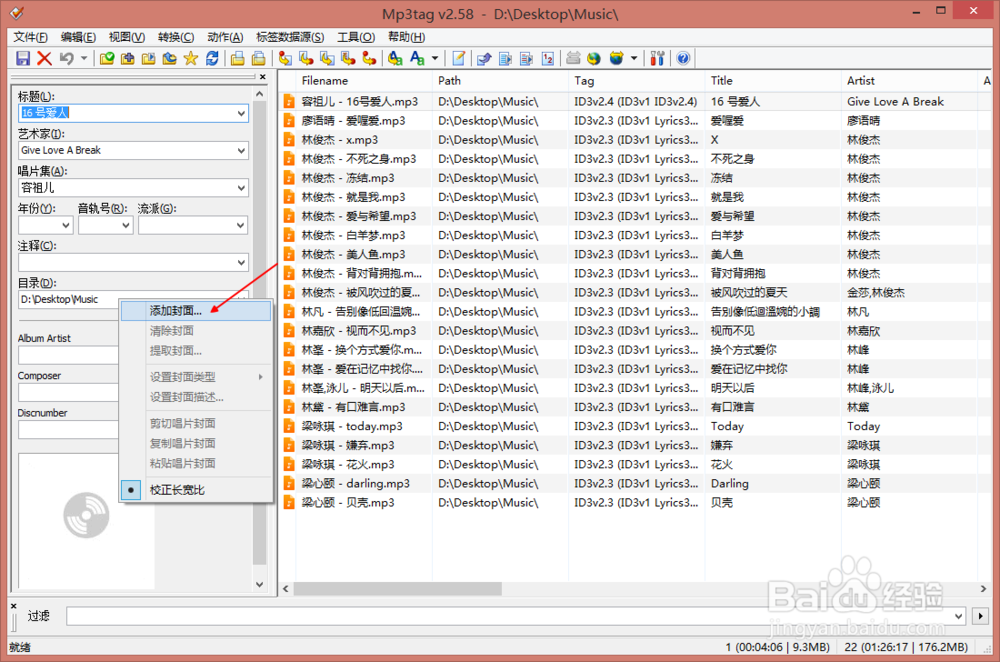Click the file icon beside 梁心颐 - darling.mp3
This screenshot has width=1000, height=662.
pyautogui.click(x=289, y=483)
